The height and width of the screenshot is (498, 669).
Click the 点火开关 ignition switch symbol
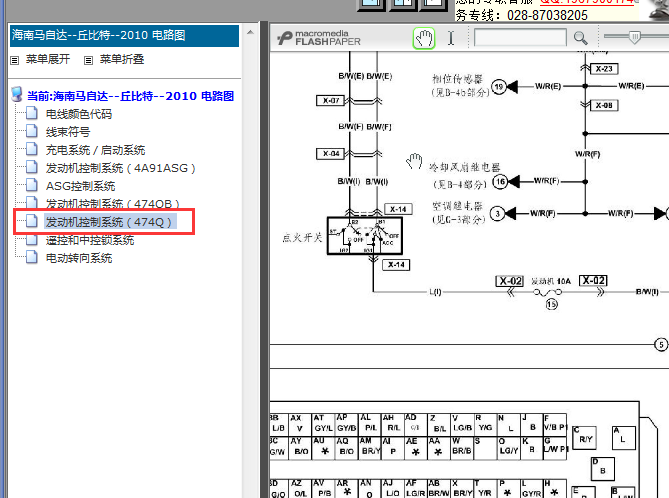pos(365,236)
